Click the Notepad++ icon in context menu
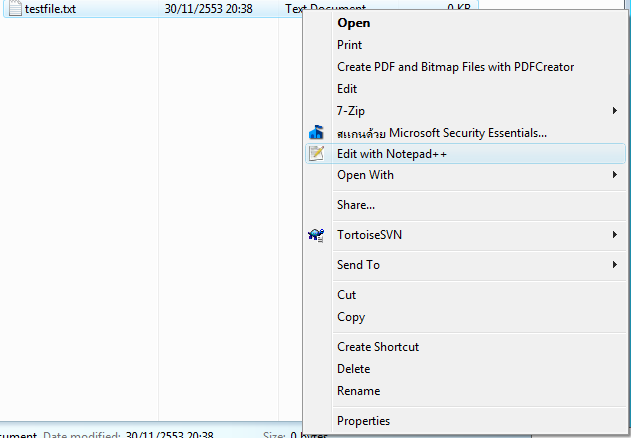The width and height of the screenshot is (631, 438). pos(316,154)
